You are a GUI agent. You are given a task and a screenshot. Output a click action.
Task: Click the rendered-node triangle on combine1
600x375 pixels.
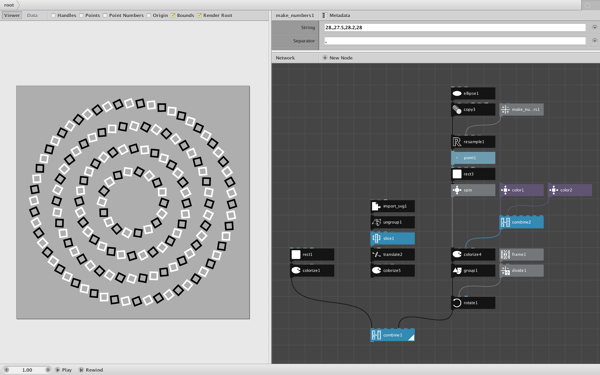click(x=411, y=338)
